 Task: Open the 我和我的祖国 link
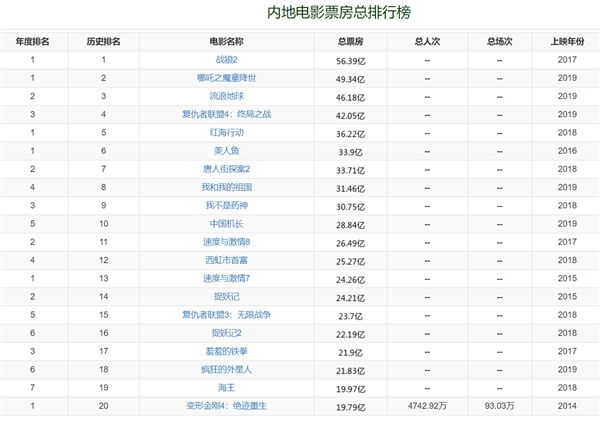tap(227, 187)
